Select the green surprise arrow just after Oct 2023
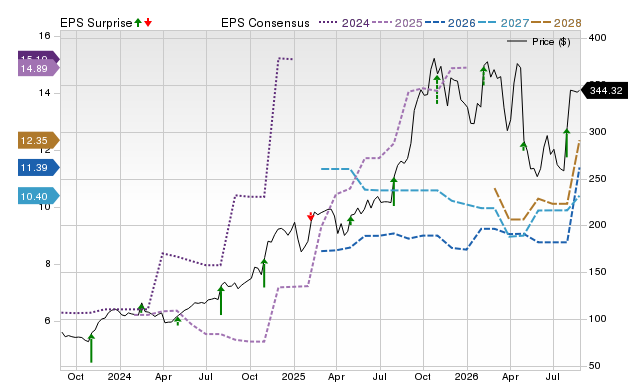640x382 pixels. [x=91, y=348]
